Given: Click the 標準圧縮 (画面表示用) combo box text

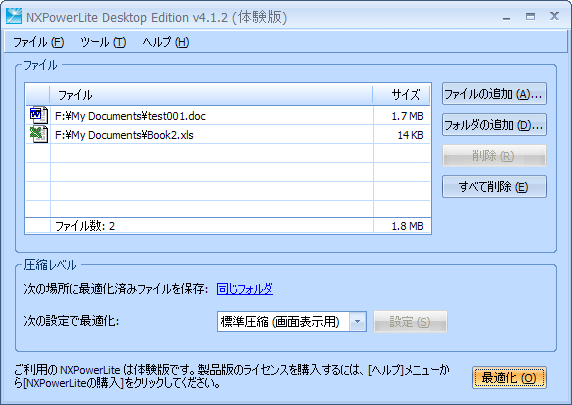Looking at the screenshot, I should coord(280,321).
